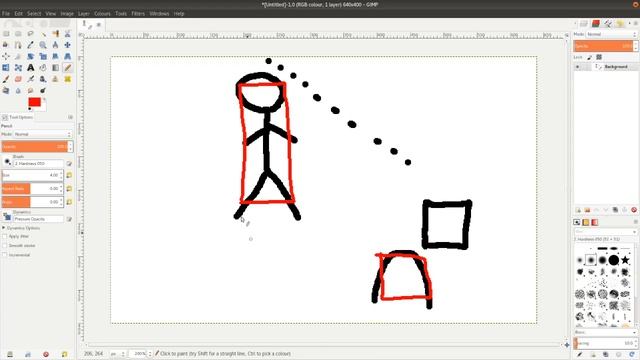Image resolution: width=640 pixels, height=360 pixels.
Task: Select the Free Select lasso tool
Action: [31, 34]
